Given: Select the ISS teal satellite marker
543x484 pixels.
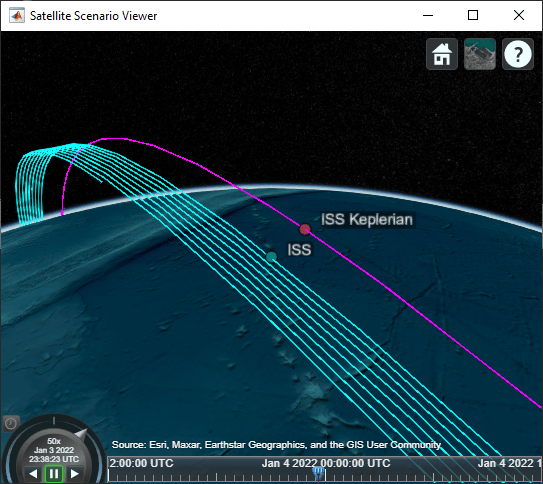Looking at the screenshot, I should coord(272,257).
